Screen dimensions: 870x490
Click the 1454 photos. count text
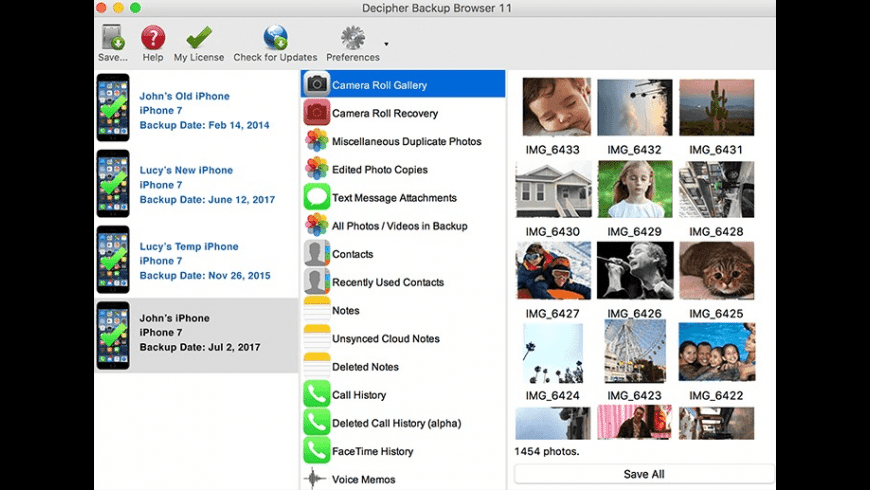coord(547,452)
